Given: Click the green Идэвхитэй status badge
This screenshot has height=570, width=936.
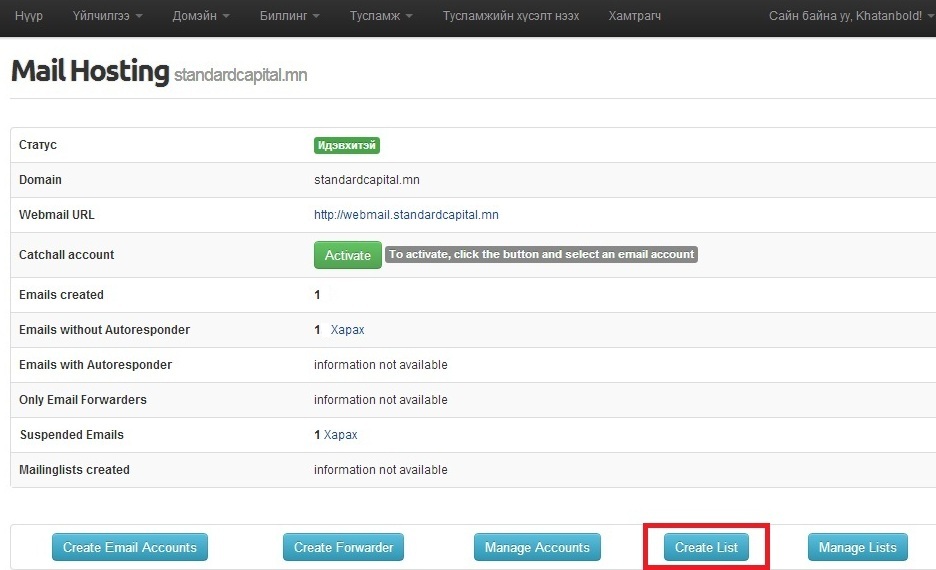Looking at the screenshot, I should point(347,145).
